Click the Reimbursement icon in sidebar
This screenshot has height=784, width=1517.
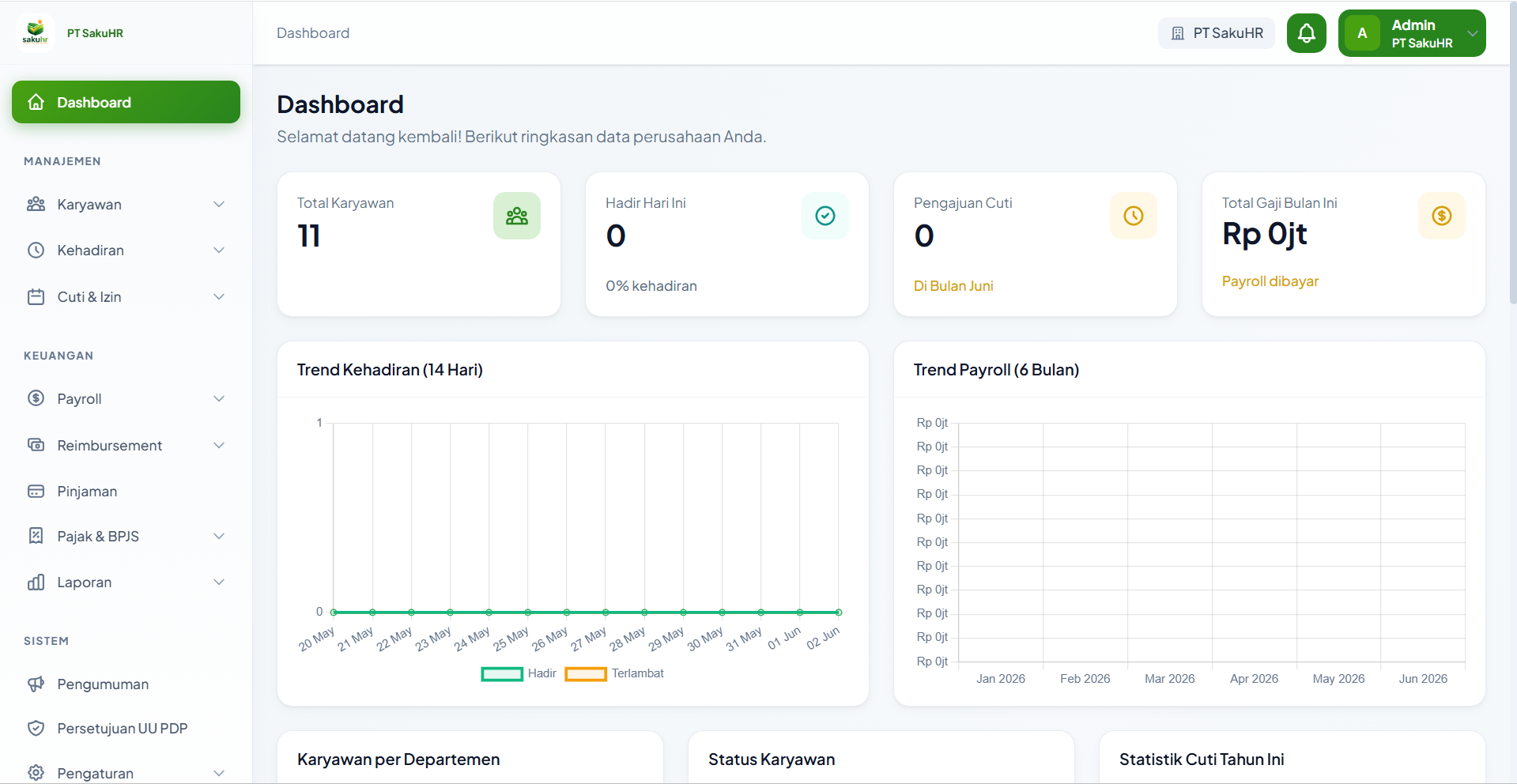click(x=36, y=445)
